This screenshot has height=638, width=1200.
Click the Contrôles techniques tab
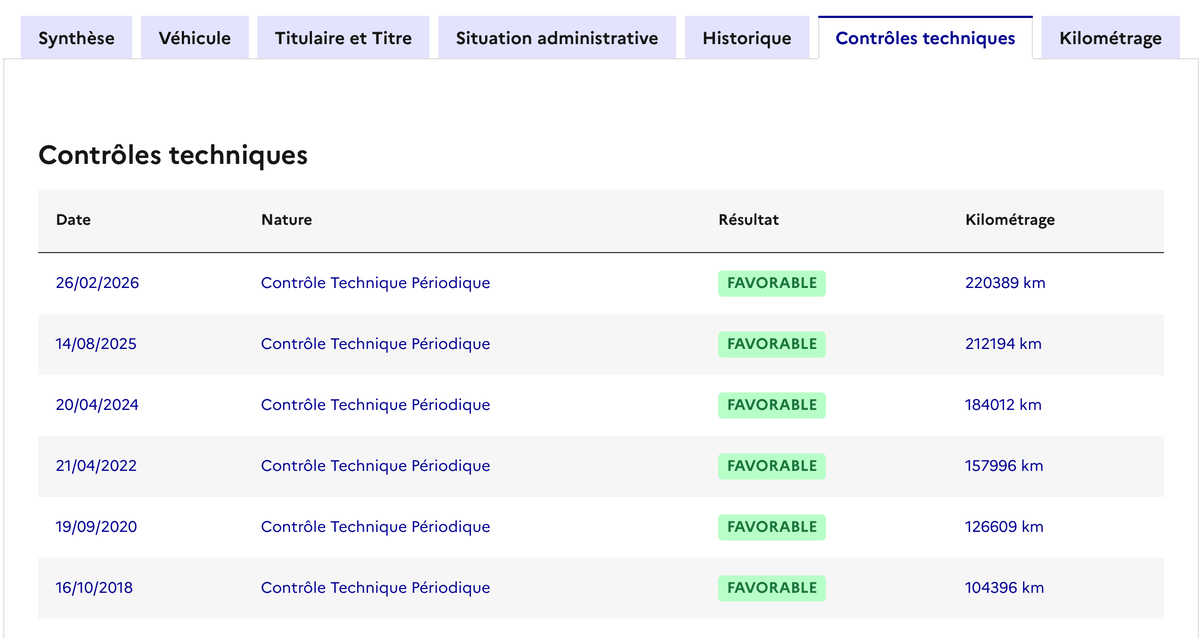925,38
